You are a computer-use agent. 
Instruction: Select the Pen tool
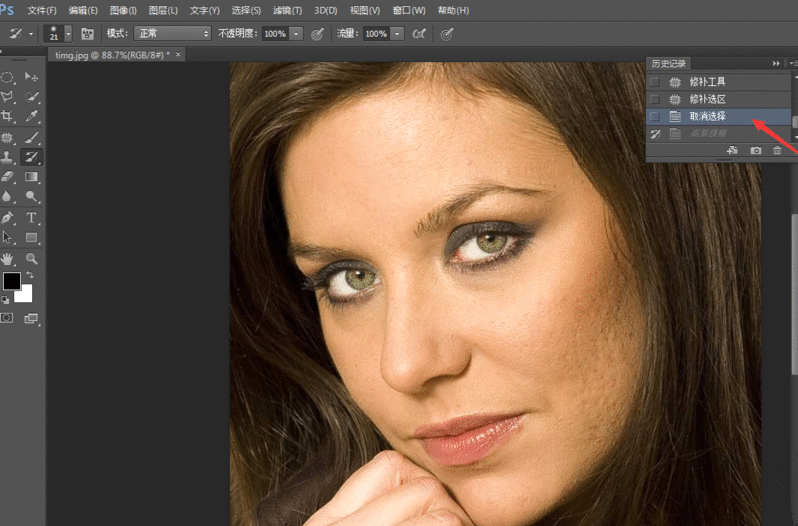8,217
